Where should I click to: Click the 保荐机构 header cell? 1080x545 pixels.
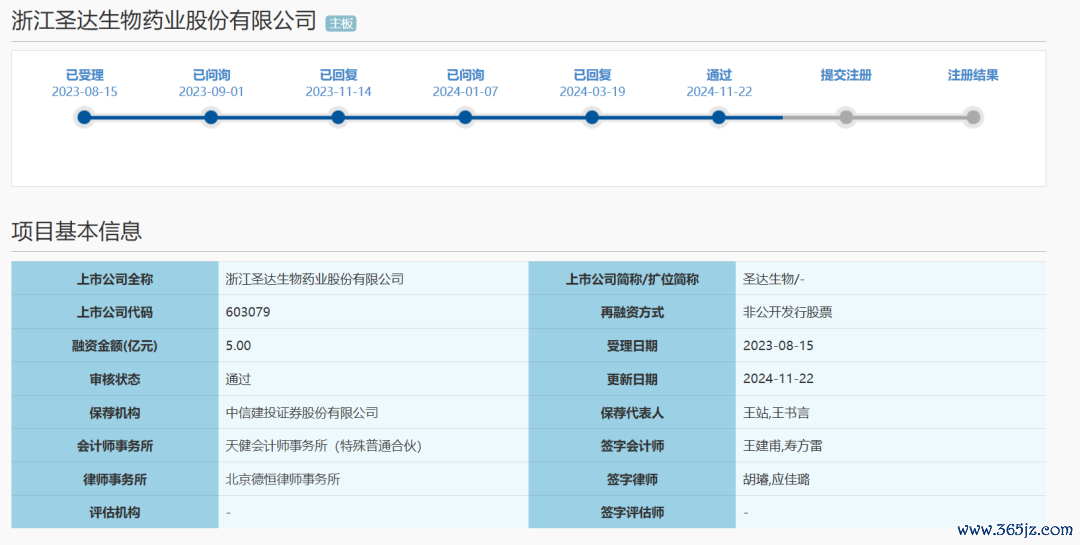pyautogui.click(x=115, y=412)
